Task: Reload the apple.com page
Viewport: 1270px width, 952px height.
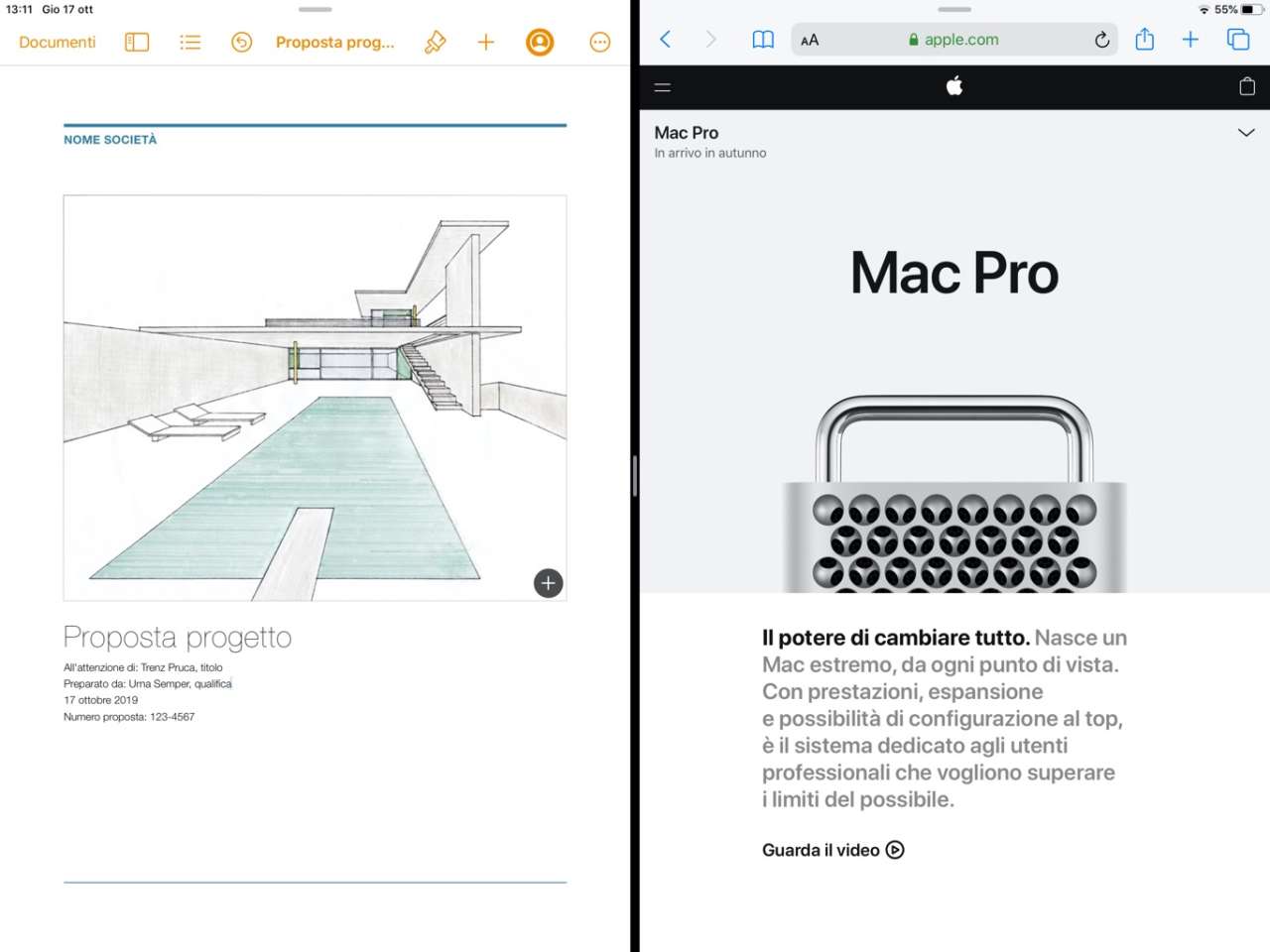Action: coord(1101,40)
